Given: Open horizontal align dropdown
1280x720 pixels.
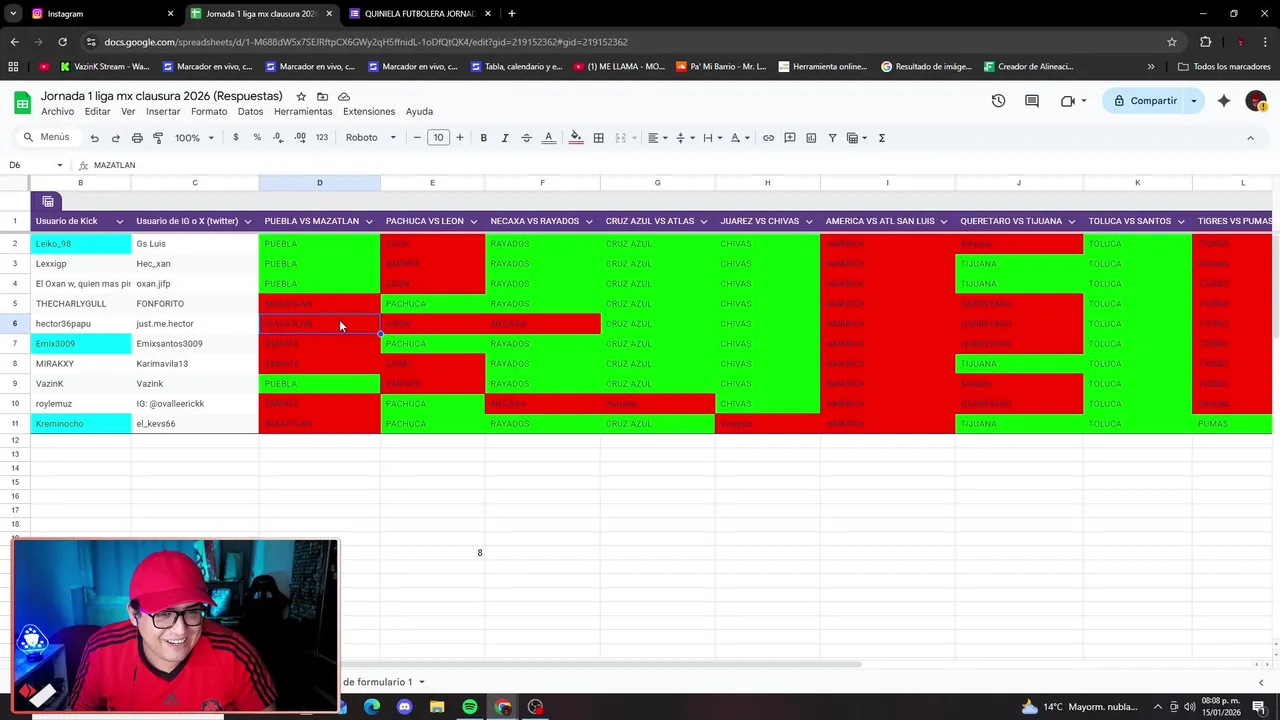Looking at the screenshot, I should tap(656, 138).
